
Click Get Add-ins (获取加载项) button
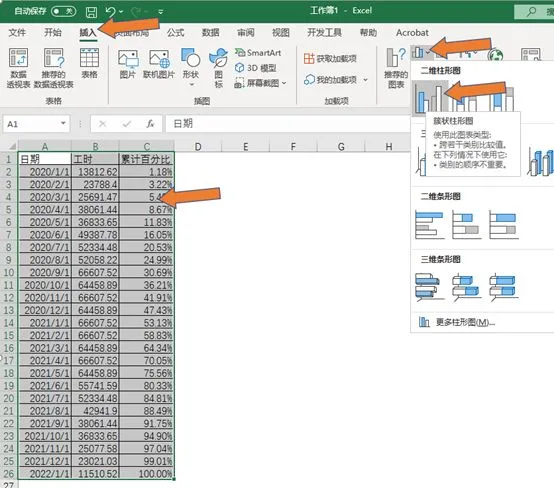[330, 59]
